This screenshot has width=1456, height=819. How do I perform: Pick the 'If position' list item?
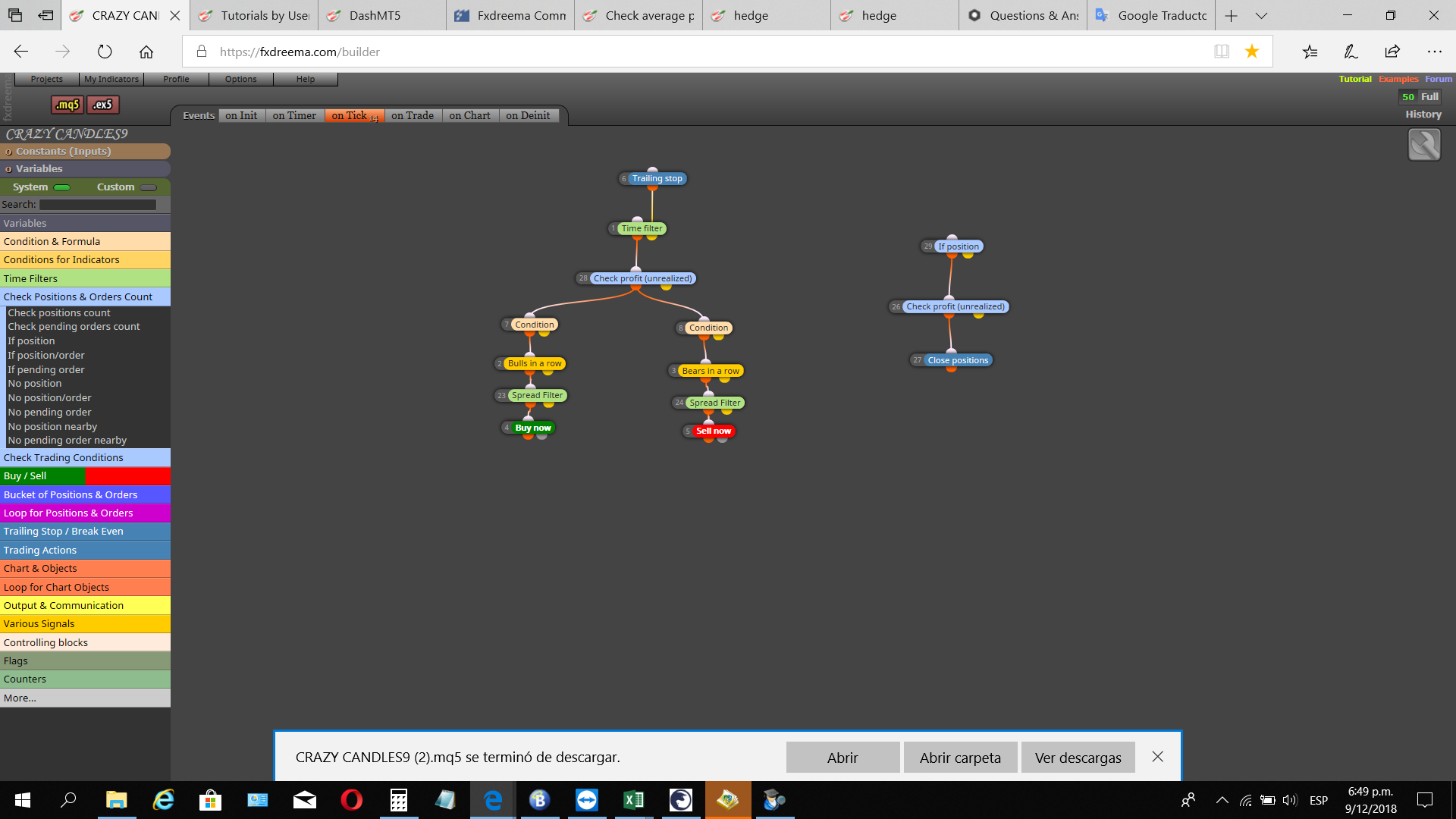click(31, 340)
